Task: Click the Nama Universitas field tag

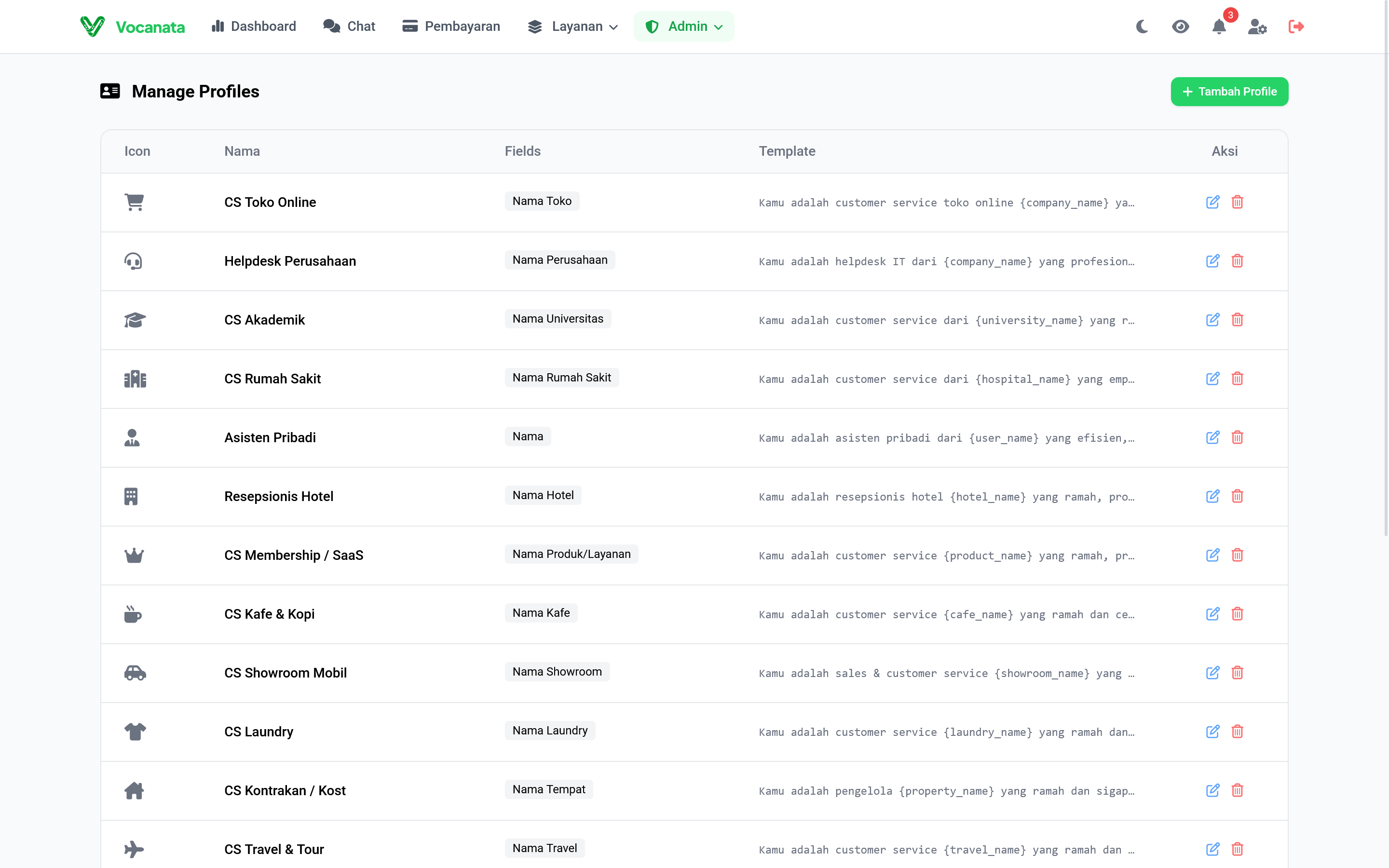Action: (558, 319)
